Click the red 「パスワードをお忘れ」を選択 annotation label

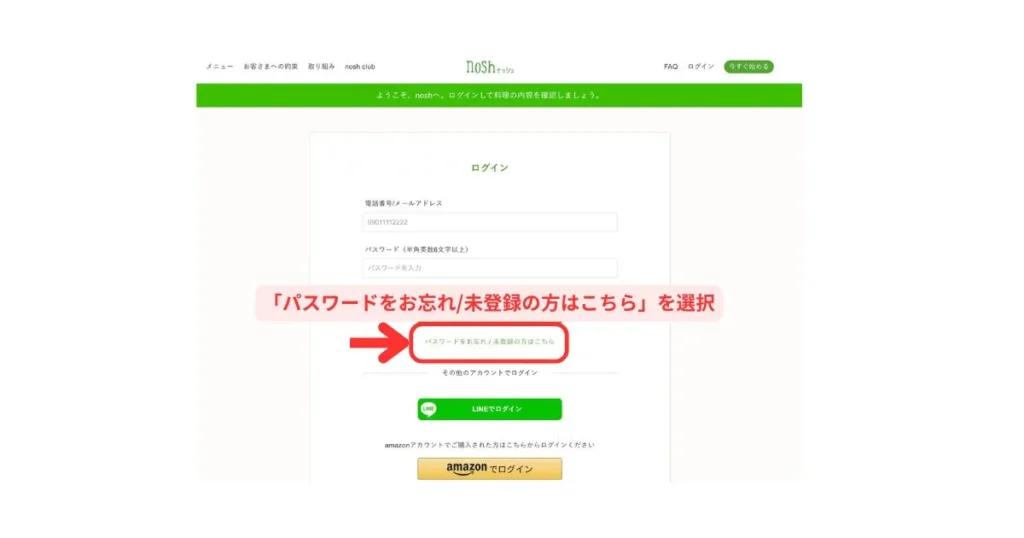[x=489, y=303]
